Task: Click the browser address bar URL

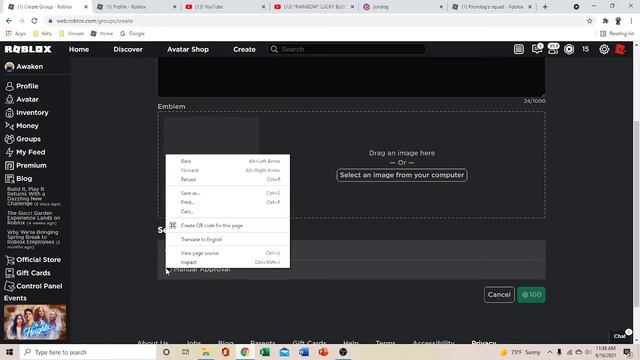Action: coord(95,21)
